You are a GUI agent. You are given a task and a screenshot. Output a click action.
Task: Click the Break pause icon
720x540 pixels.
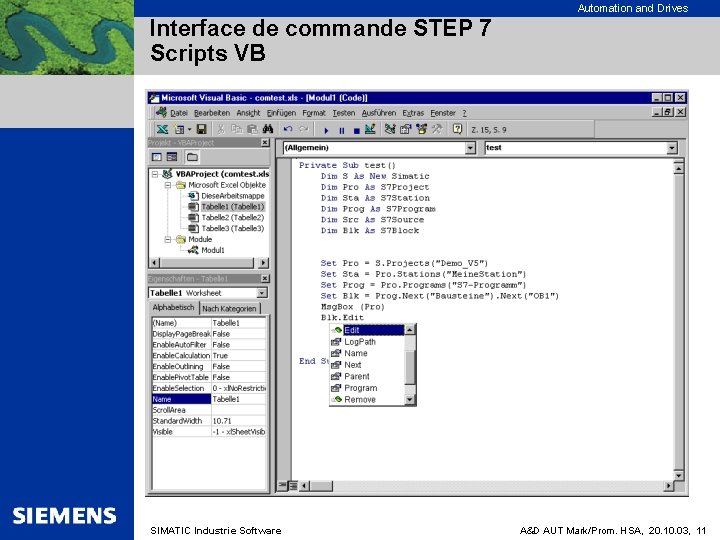click(342, 130)
